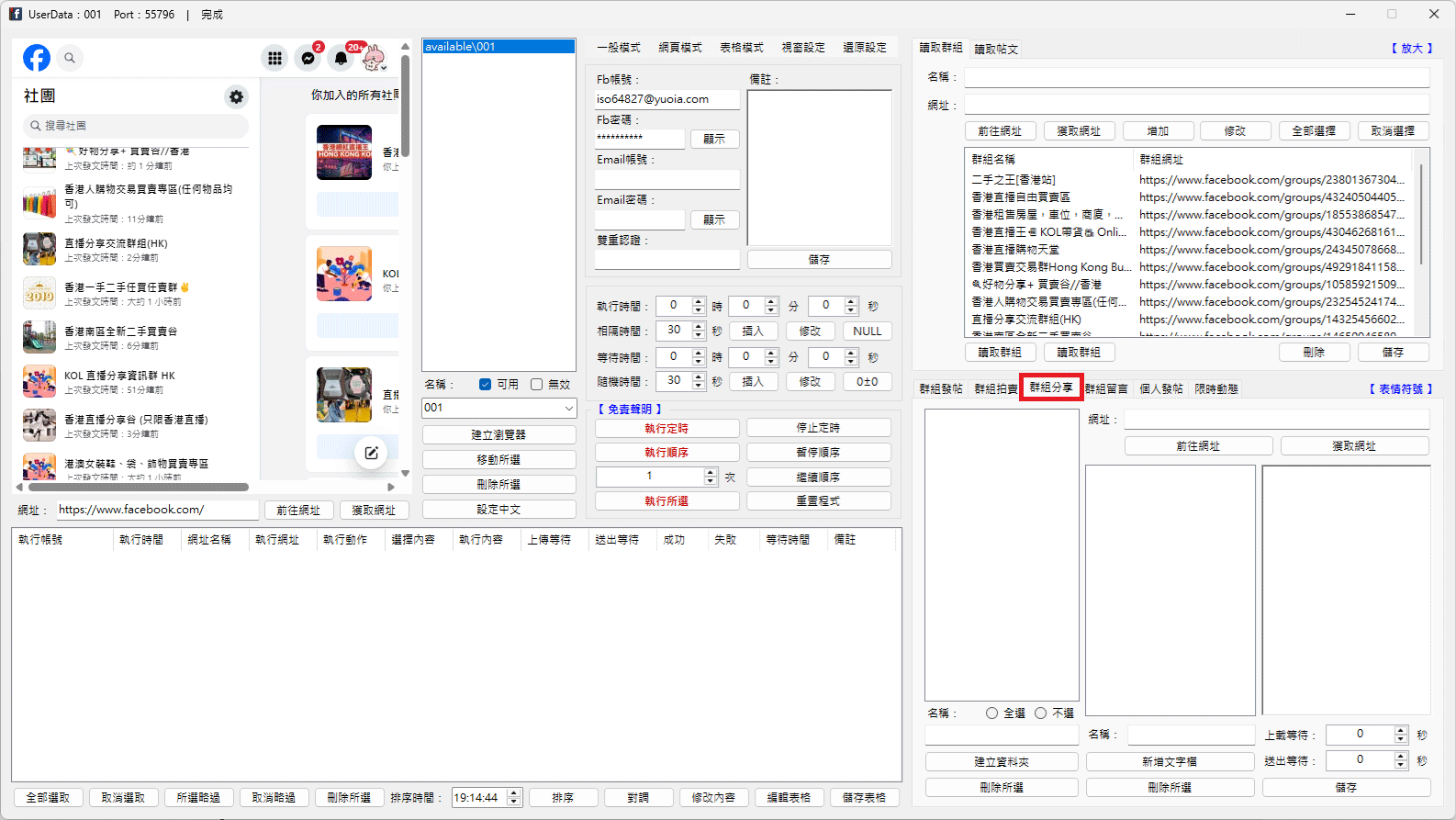Select the available\001 list entry
Screen dimensions: 1456x820
tap(498, 47)
